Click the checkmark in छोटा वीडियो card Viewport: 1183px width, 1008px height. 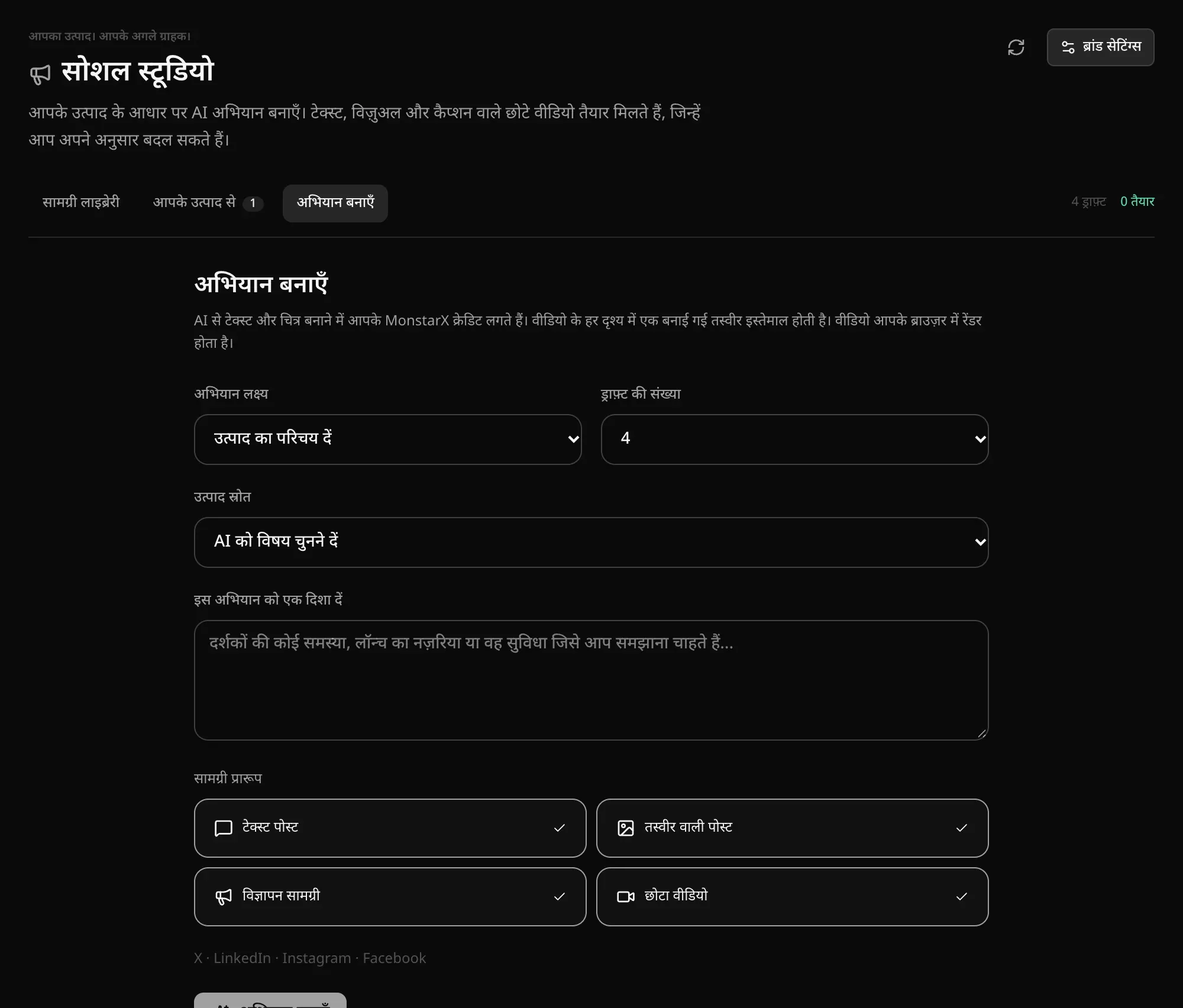961,897
